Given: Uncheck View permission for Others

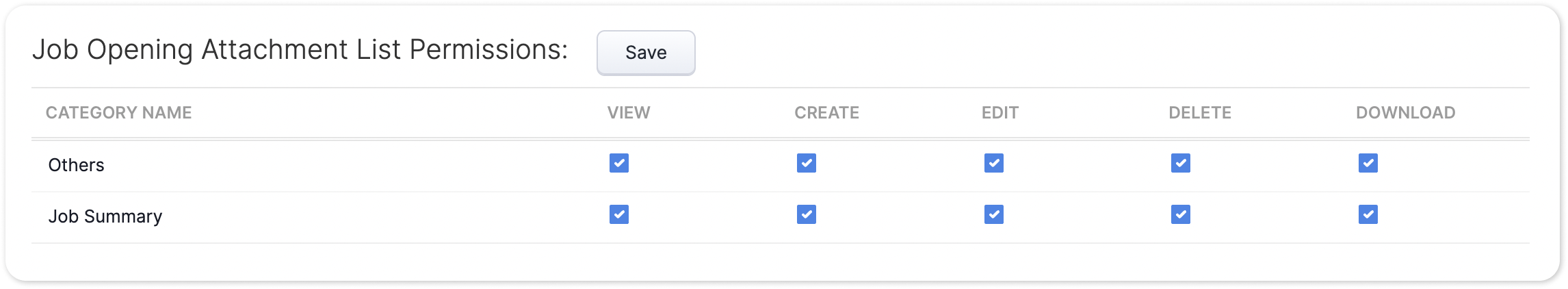Looking at the screenshot, I should [x=619, y=163].
